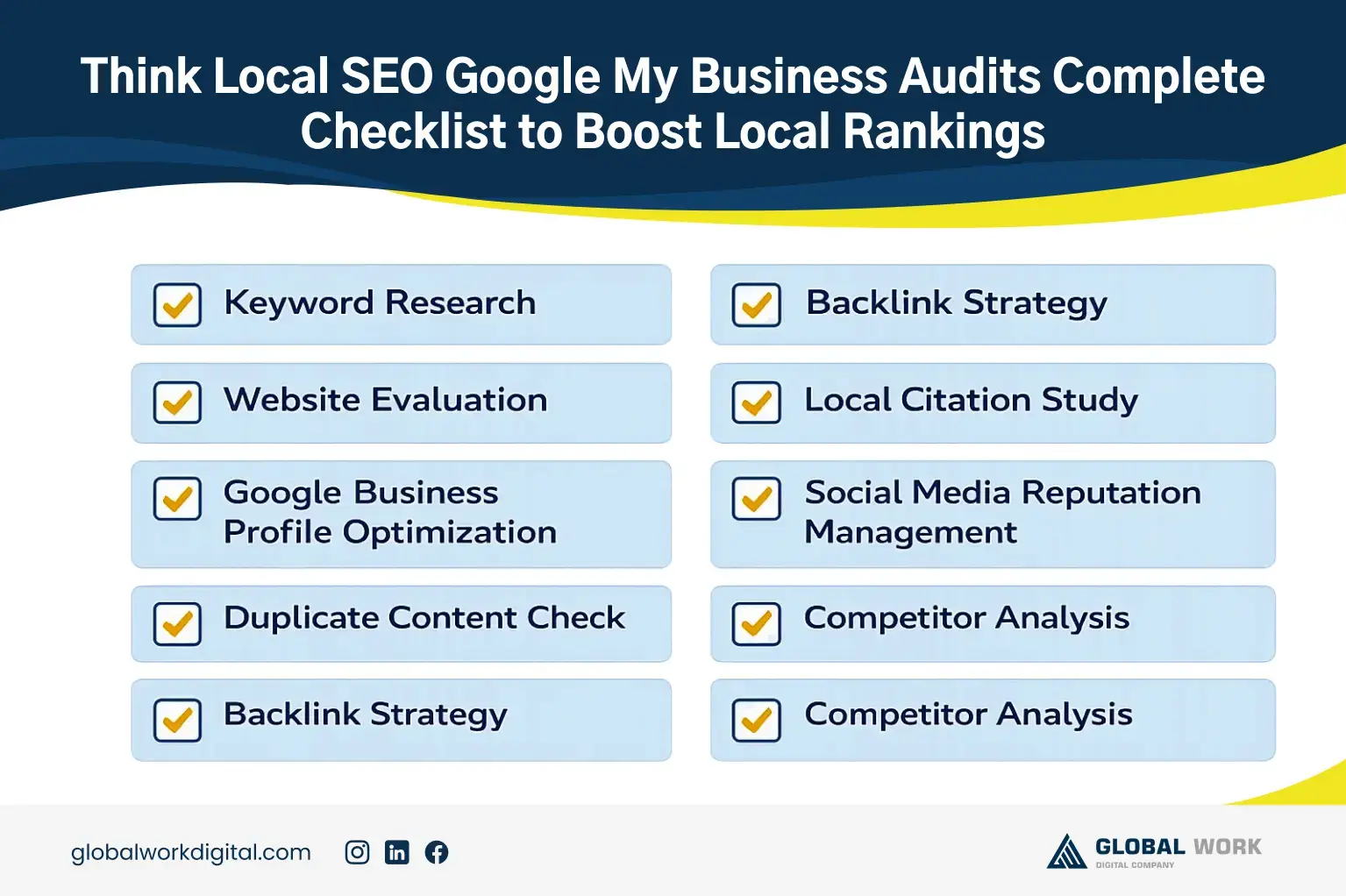Toggle the Duplicate Content Check checkbox
Viewport: 1346px width, 896px height.
(177, 623)
